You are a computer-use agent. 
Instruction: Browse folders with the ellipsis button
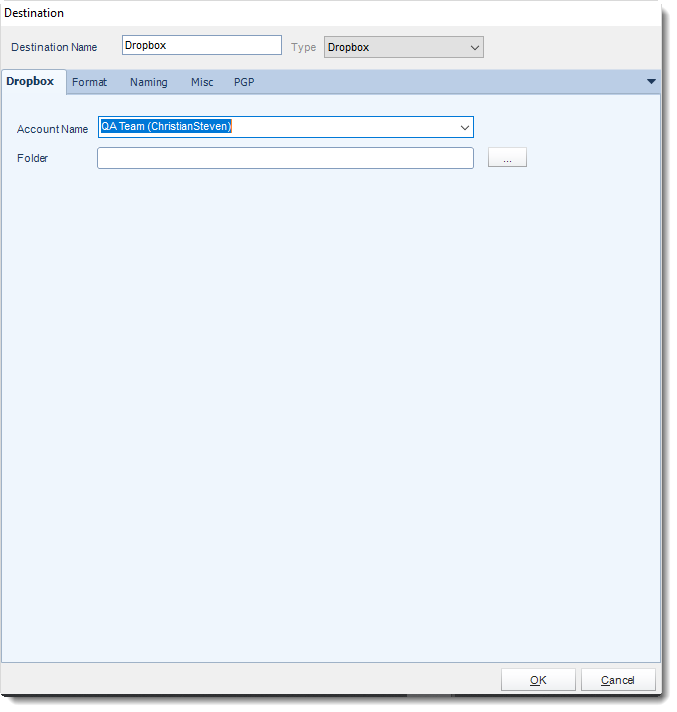507,157
